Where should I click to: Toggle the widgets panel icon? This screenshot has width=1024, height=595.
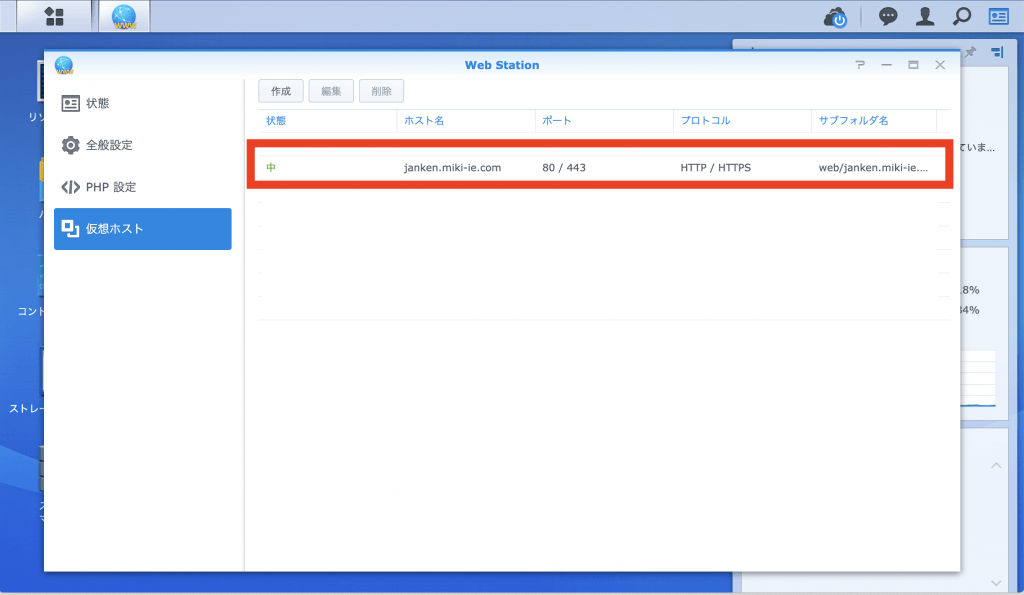click(x=998, y=16)
